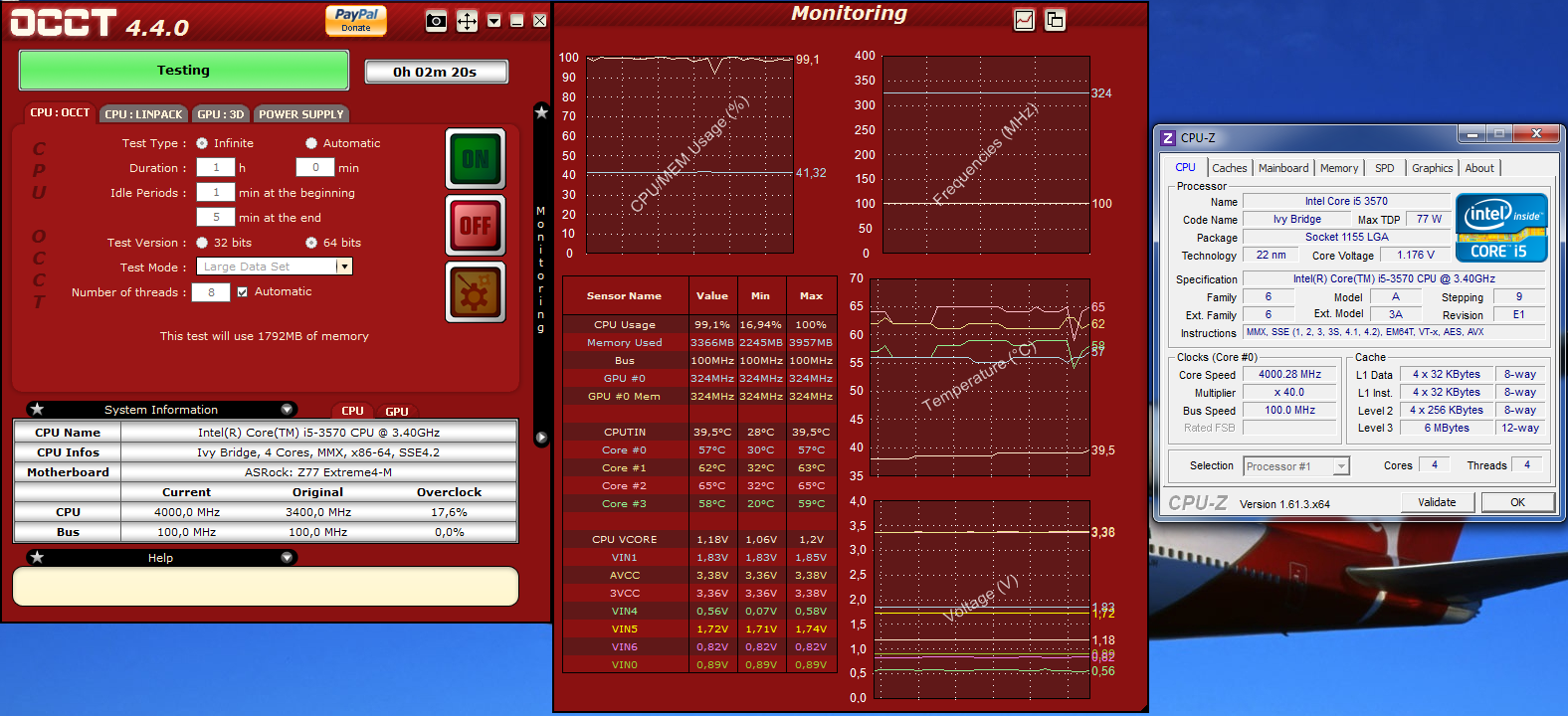The width and height of the screenshot is (1568, 716).
Task: Click the Duration minutes input field
Action: click(x=315, y=168)
